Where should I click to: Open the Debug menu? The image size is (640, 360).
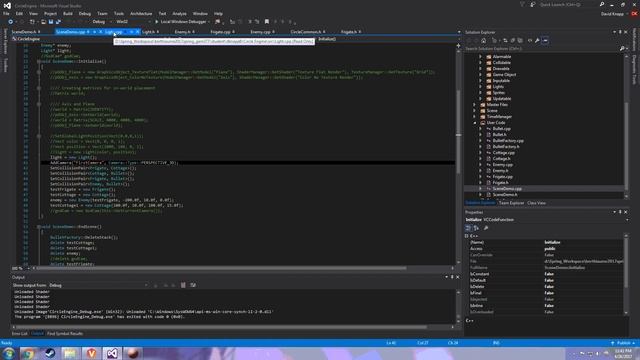pyautogui.click(x=85, y=13)
